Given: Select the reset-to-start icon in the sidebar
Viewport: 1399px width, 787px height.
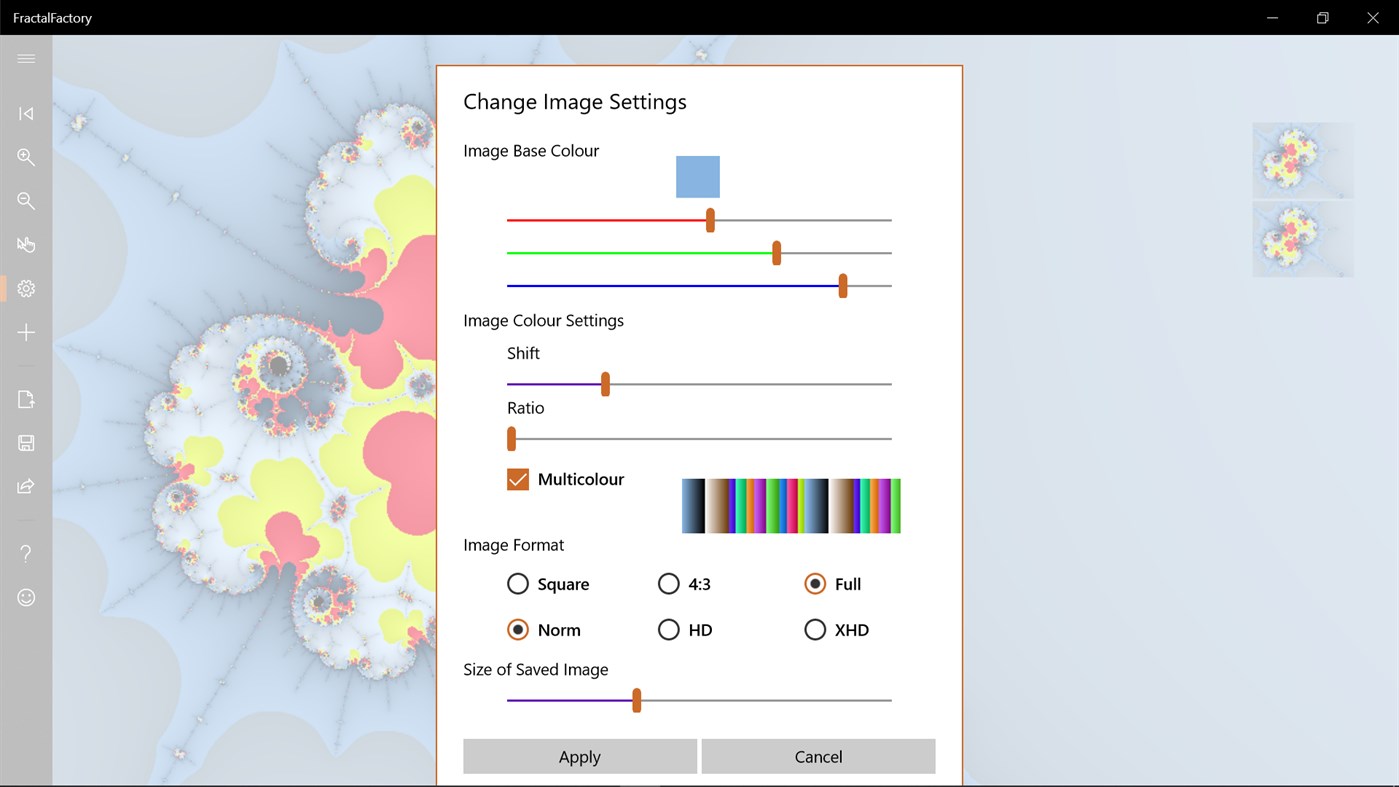Looking at the screenshot, I should click(x=26, y=113).
